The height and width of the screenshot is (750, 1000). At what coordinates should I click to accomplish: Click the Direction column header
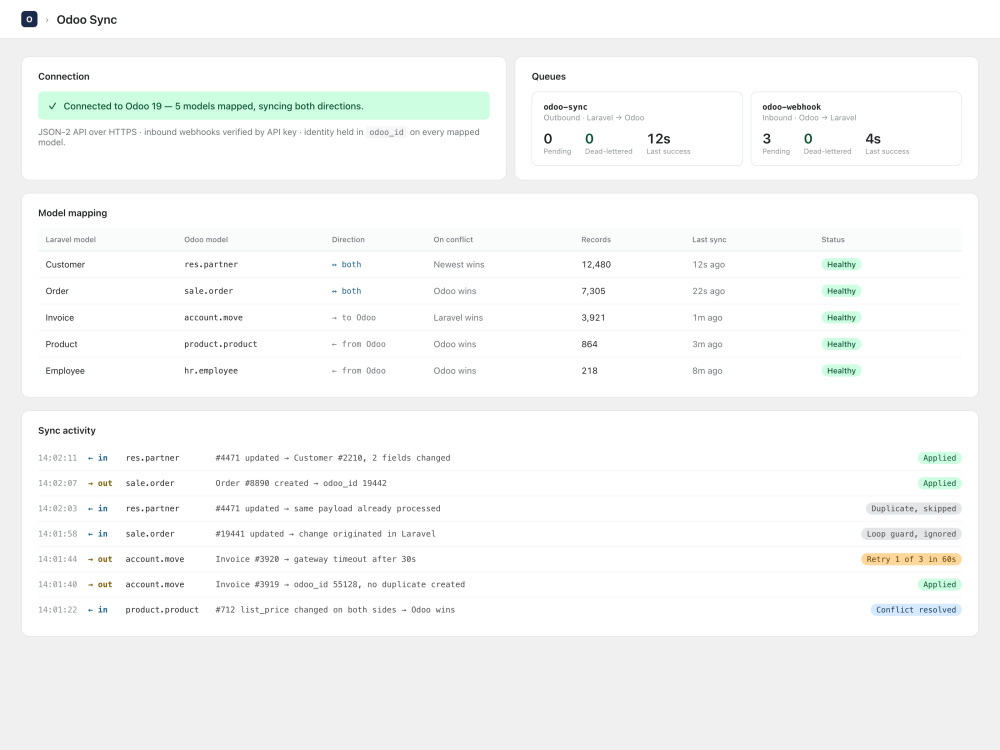point(348,240)
